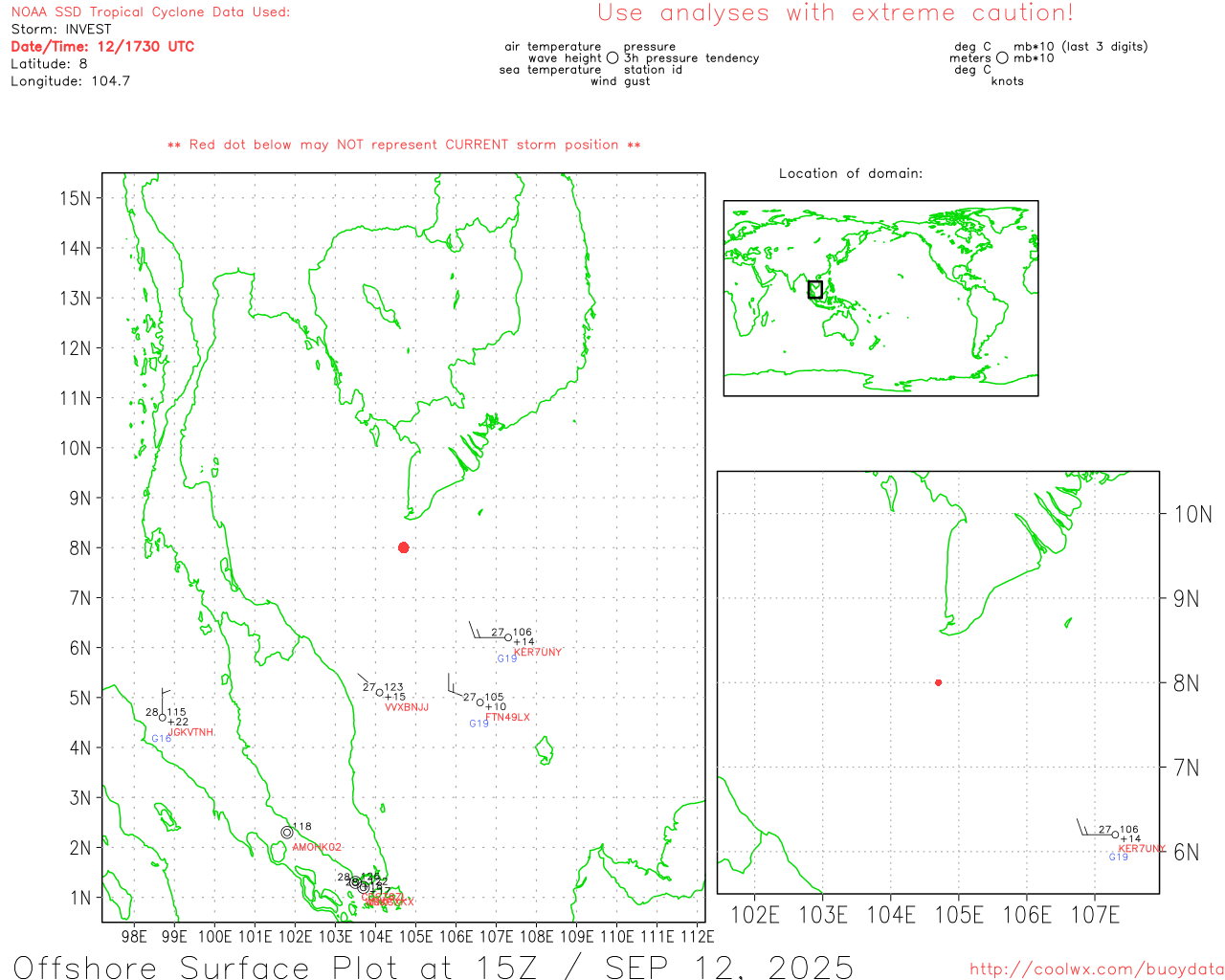Click the AMOHK02 station double circle
Screen dimensions: 1225x980
(287, 833)
